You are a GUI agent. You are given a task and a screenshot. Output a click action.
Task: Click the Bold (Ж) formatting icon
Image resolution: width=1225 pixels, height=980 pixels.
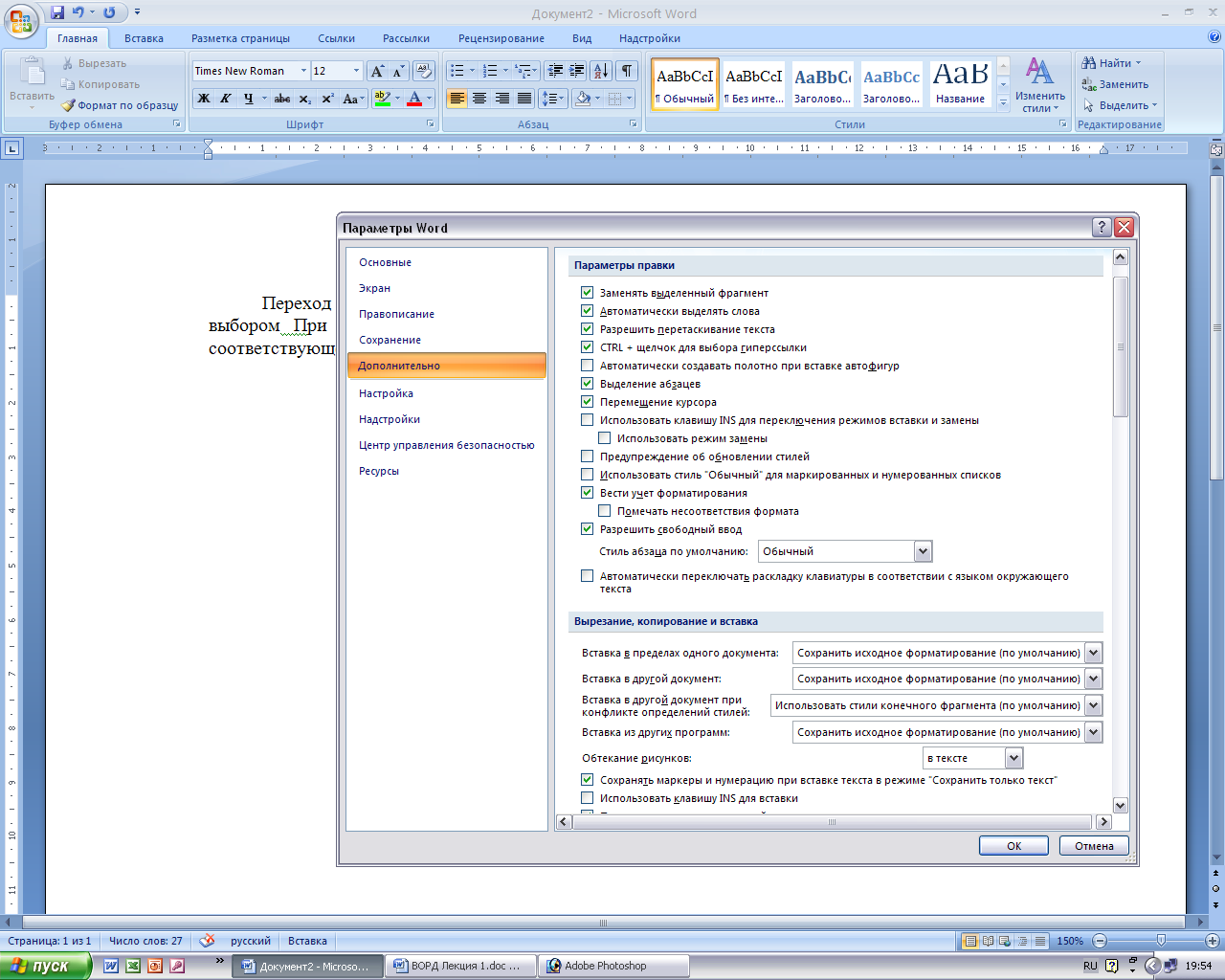click(x=204, y=99)
